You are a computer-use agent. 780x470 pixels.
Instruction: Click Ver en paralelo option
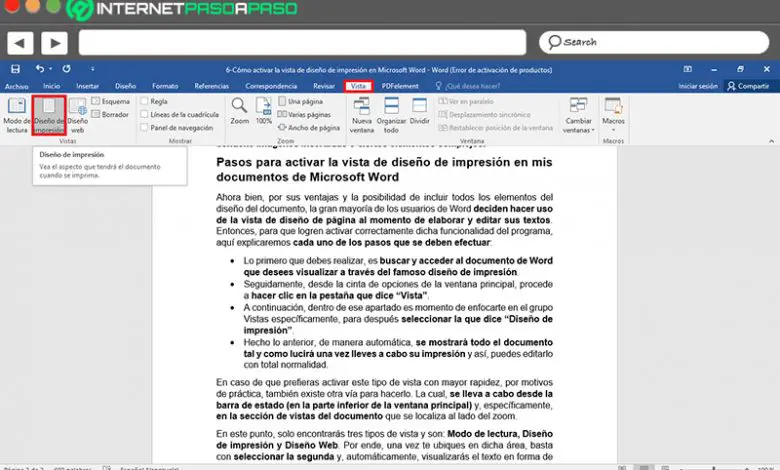pyautogui.click(x=466, y=101)
